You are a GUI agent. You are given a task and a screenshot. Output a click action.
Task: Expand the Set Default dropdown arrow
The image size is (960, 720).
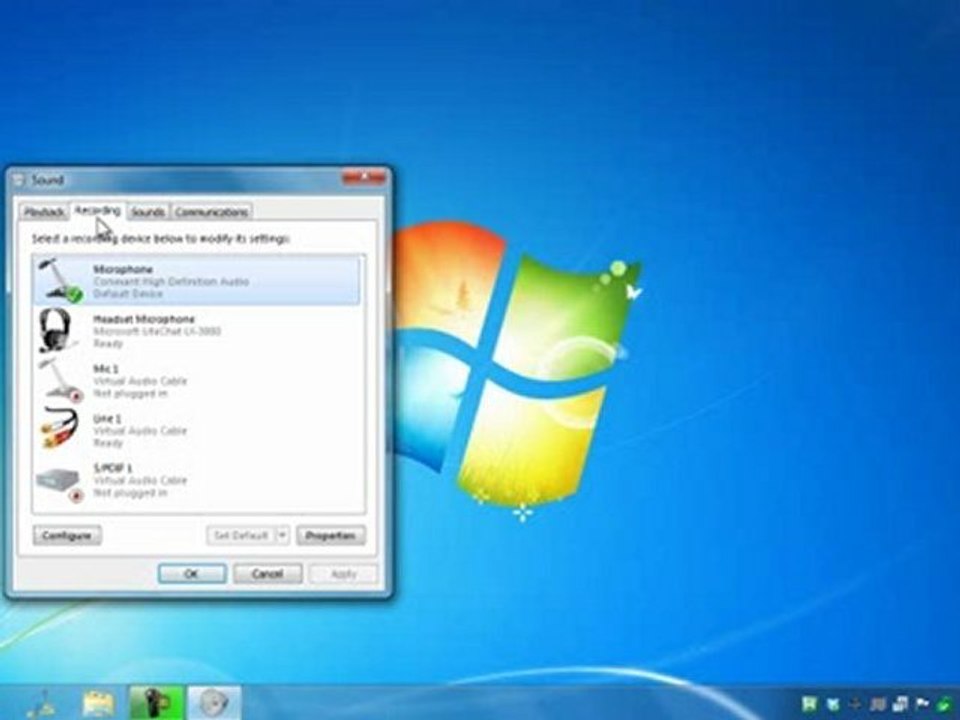pyautogui.click(x=282, y=536)
